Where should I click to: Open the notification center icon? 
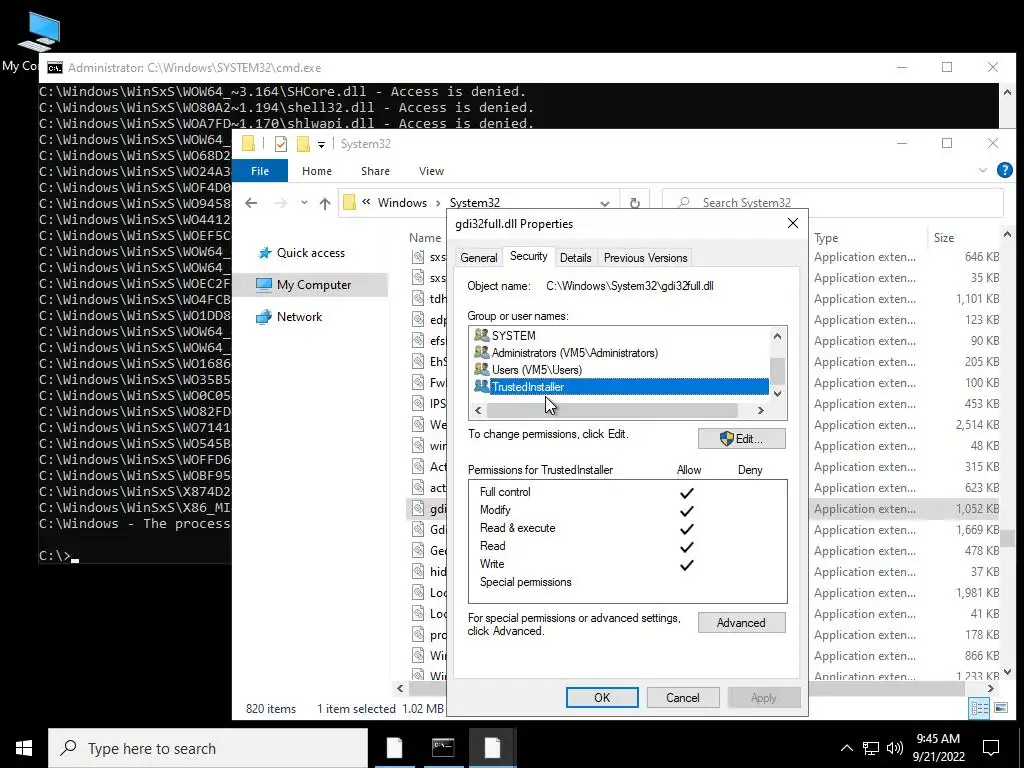click(x=991, y=748)
